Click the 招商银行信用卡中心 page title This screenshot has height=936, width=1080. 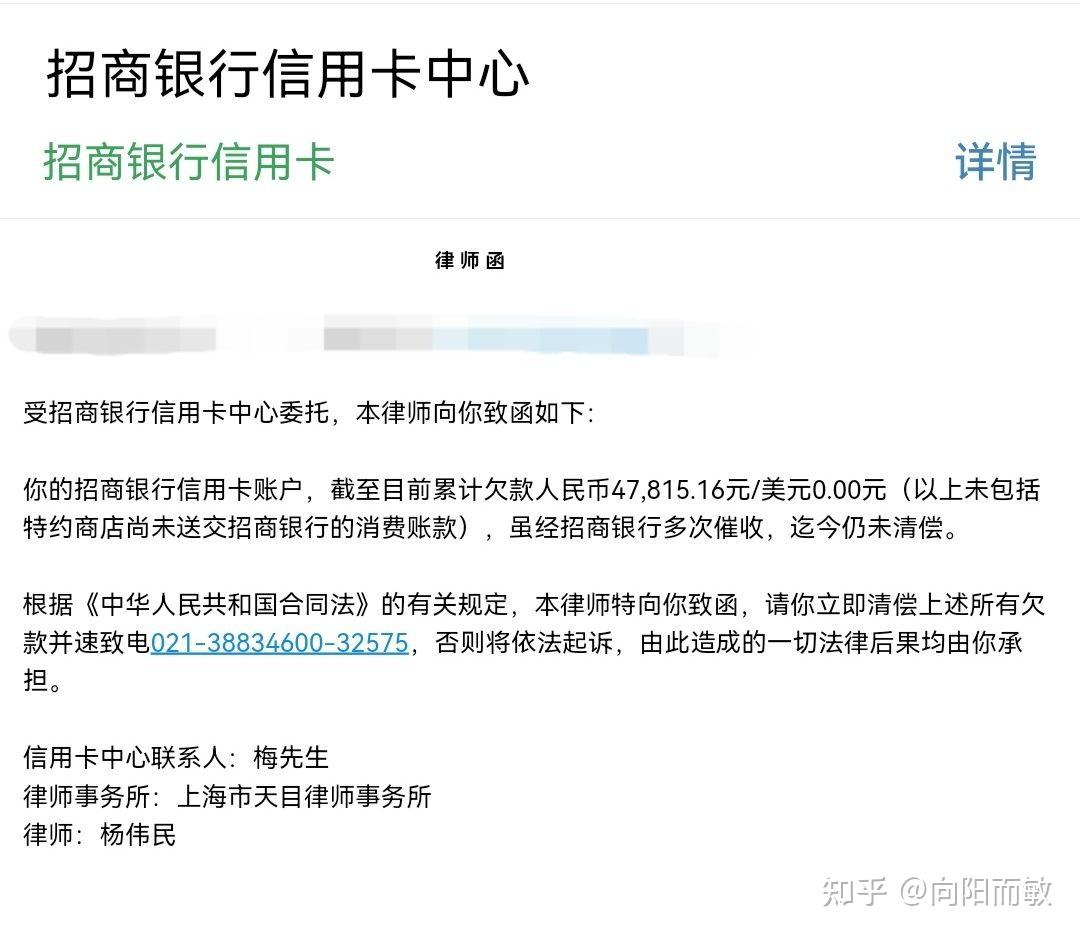(288, 75)
